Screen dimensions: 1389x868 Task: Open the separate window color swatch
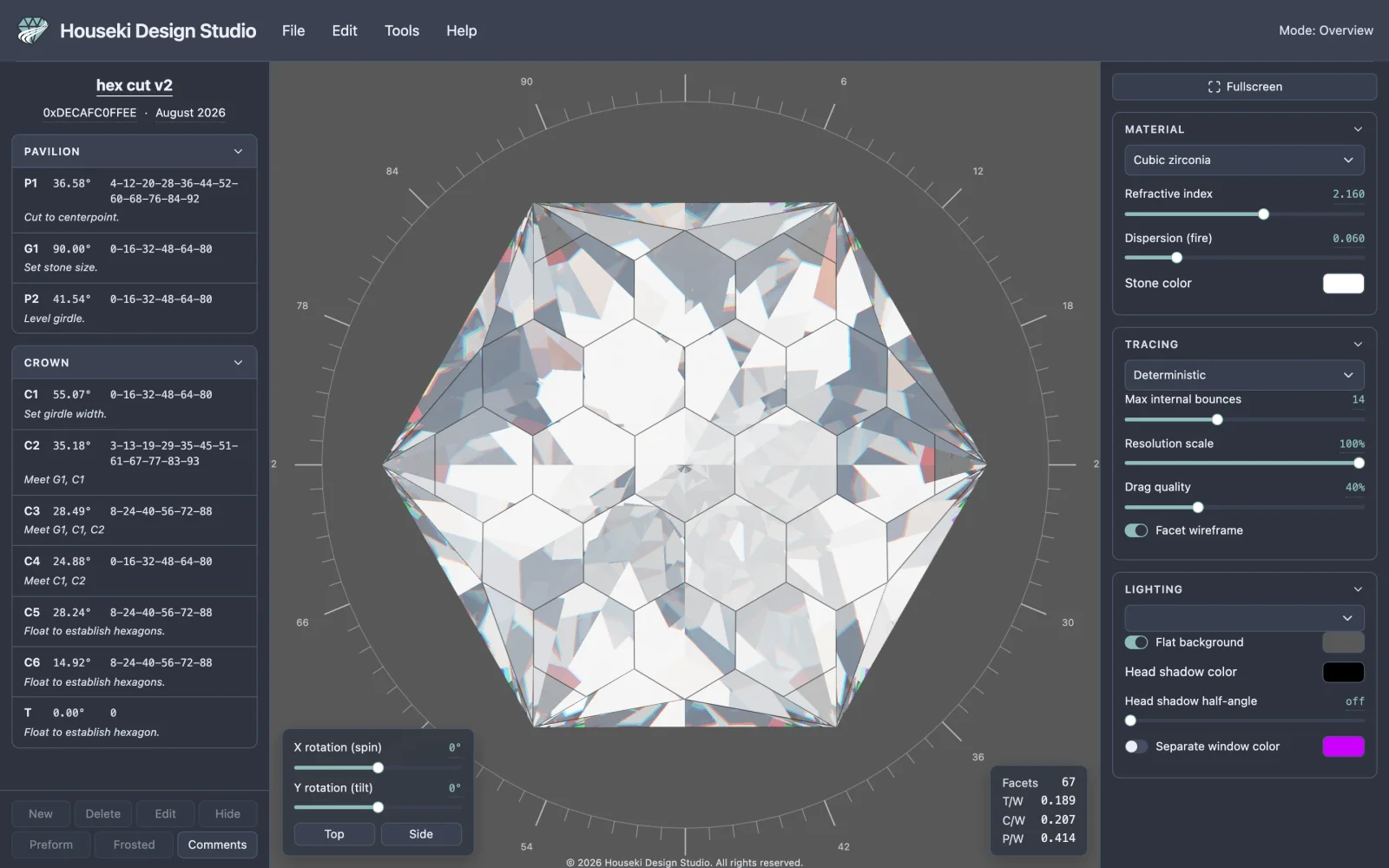pyautogui.click(x=1343, y=746)
